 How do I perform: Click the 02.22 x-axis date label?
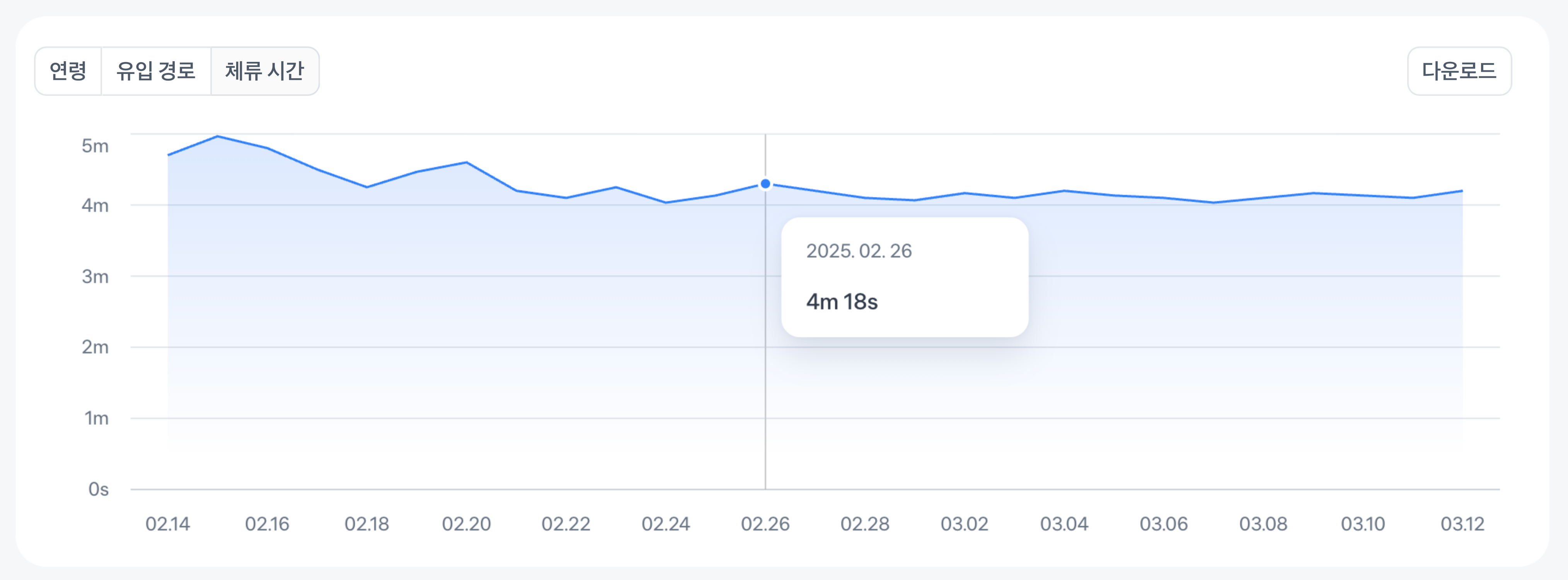(566, 524)
